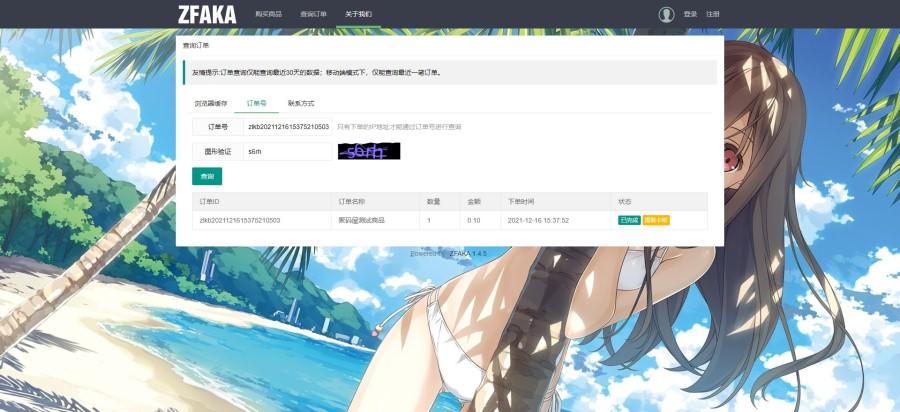The width and height of the screenshot is (900, 412).
Task: Switch to the 浏览器缓存 tab
Action: (x=211, y=103)
